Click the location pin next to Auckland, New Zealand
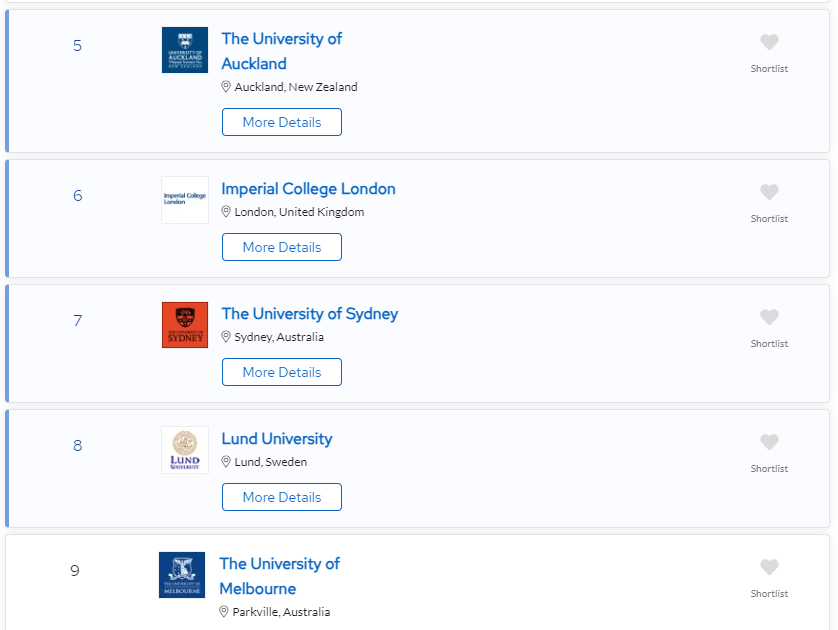This screenshot has width=838, height=630. tap(226, 87)
